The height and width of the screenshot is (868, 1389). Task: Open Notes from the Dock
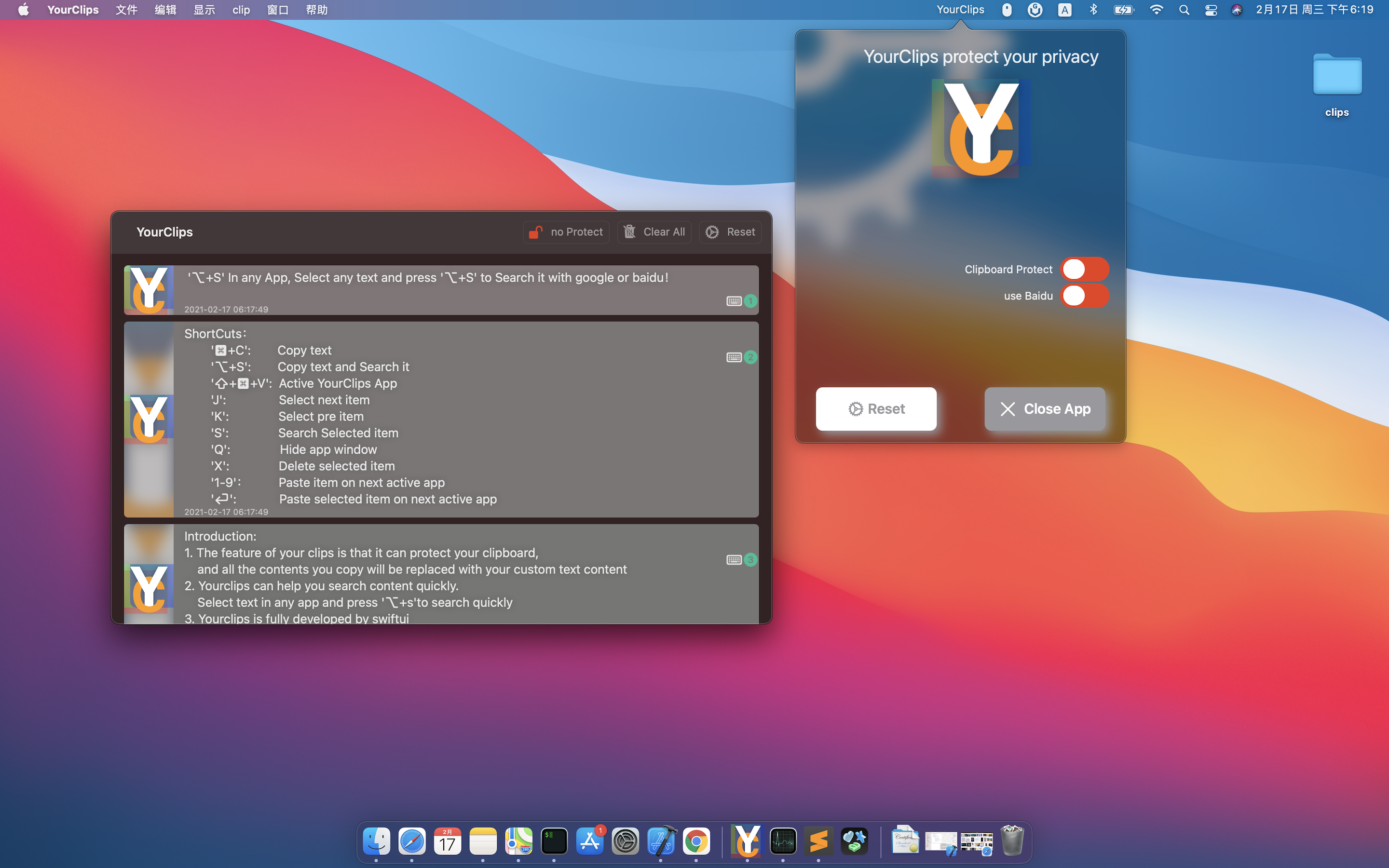coord(483,841)
